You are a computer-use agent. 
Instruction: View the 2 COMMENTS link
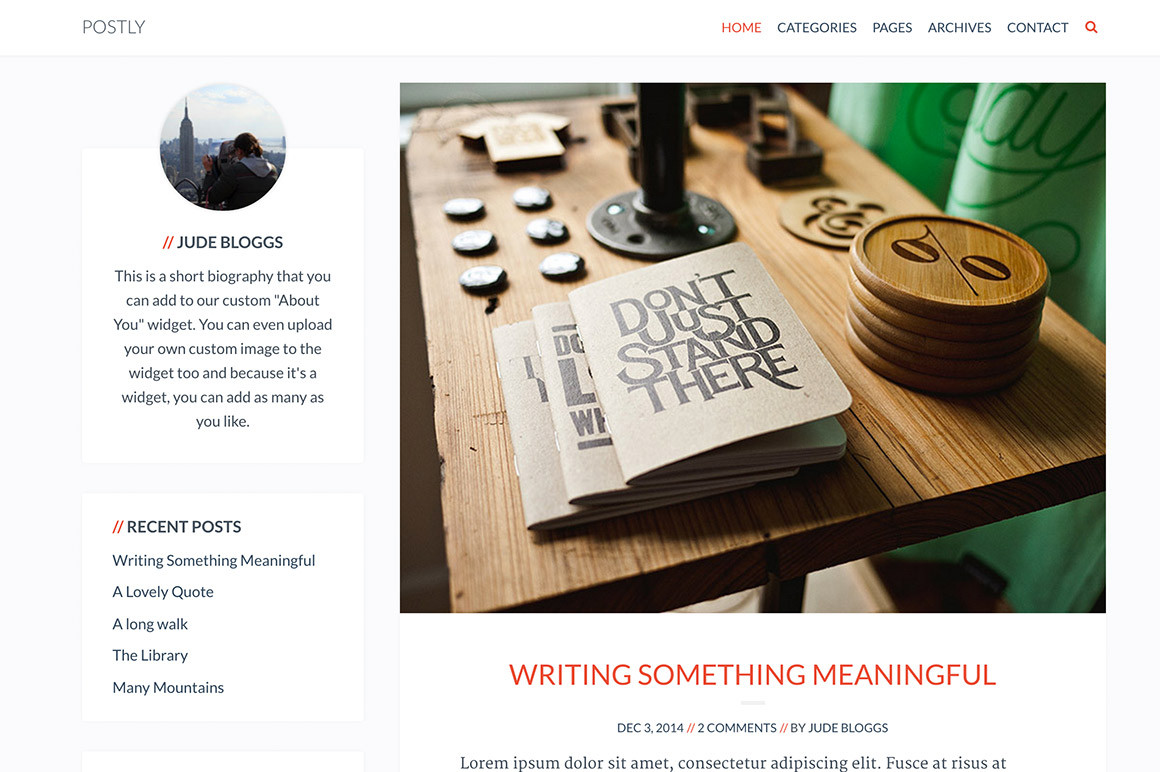[737, 728]
